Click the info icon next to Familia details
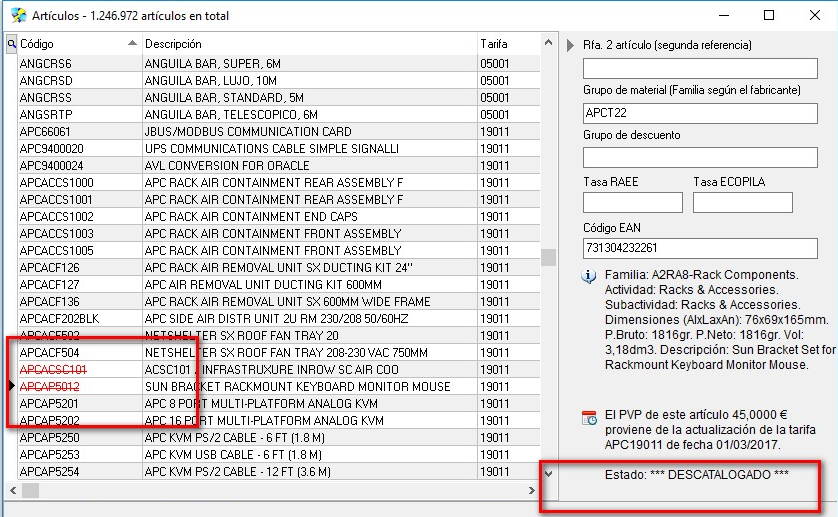The width and height of the screenshot is (838, 517). click(x=588, y=276)
